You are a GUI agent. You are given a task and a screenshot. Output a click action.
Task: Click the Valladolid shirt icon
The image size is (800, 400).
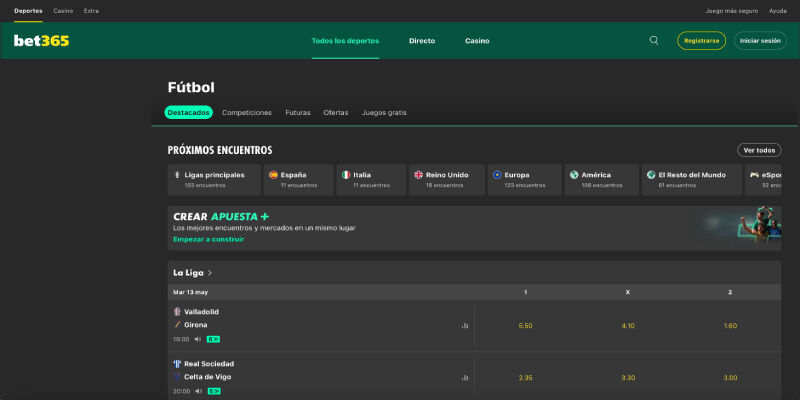[177, 312]
